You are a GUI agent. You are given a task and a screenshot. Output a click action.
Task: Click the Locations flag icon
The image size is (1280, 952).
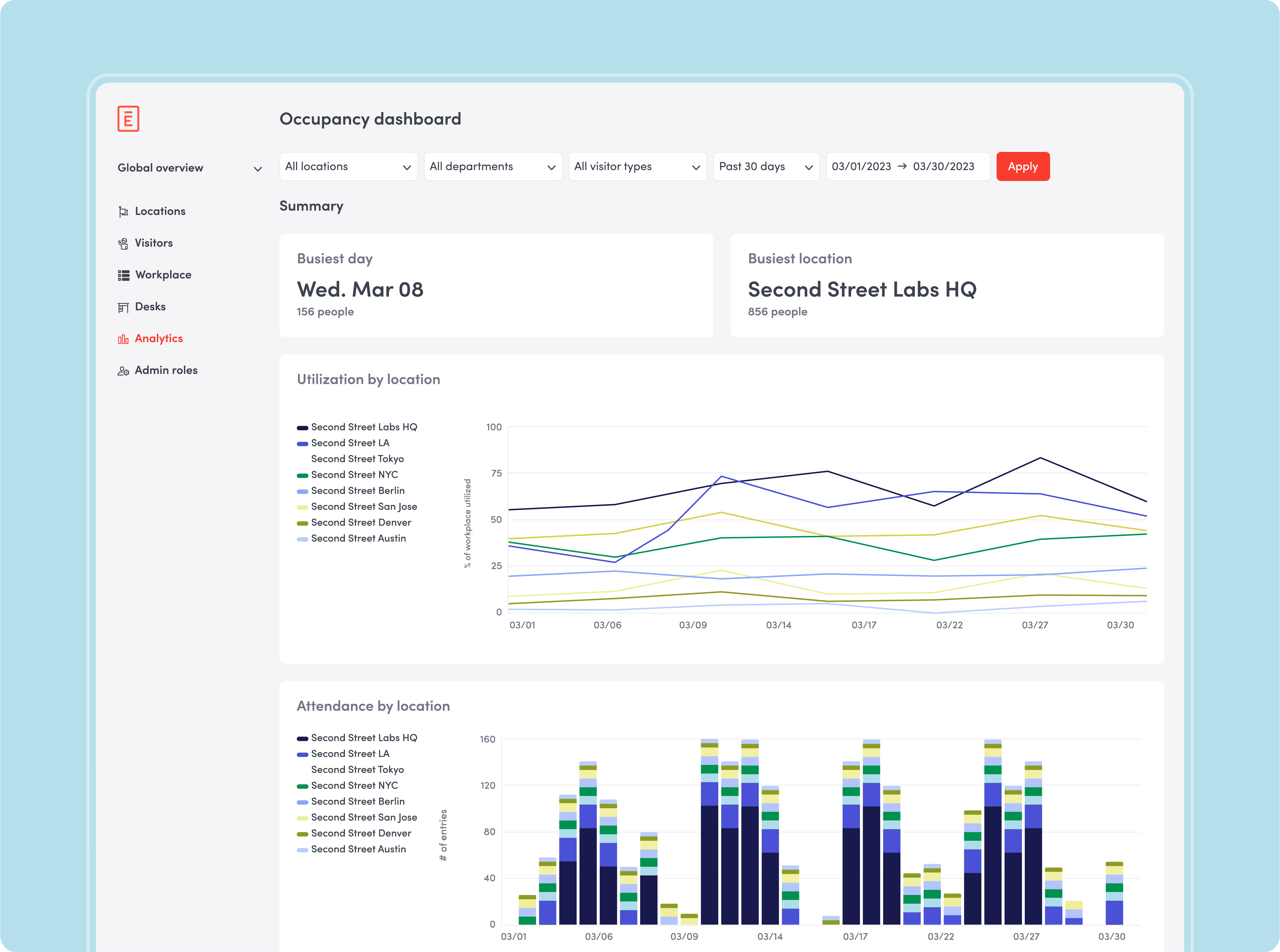click(x=123, y=212)
